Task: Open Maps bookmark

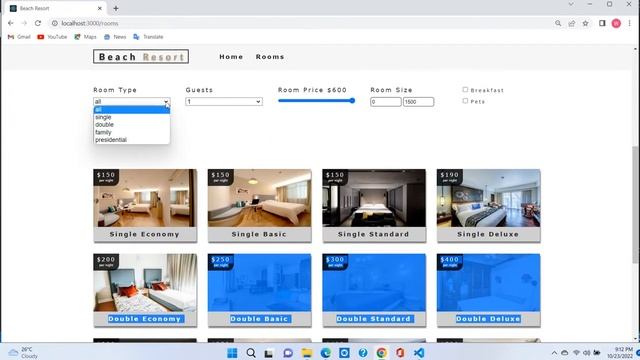Action: pyautogui.click(x=85, y=37)
